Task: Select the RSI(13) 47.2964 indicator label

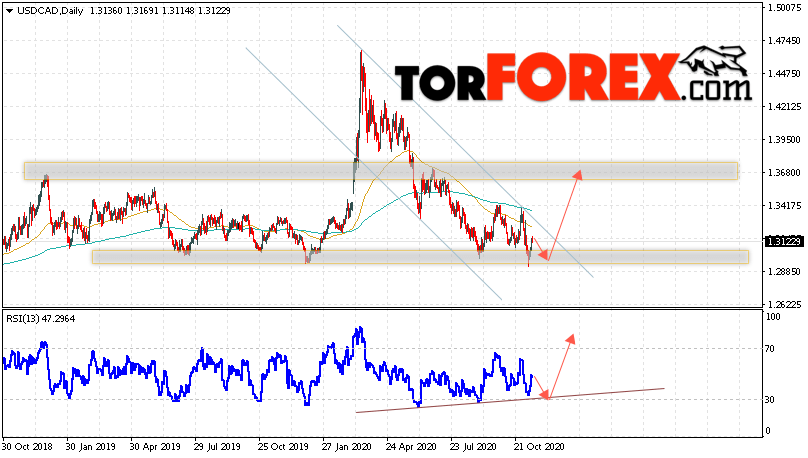Action: tap(41, 319)
